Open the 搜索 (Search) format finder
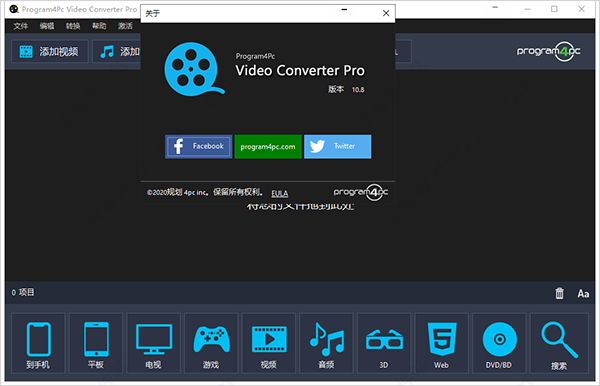 pos(559,343)
